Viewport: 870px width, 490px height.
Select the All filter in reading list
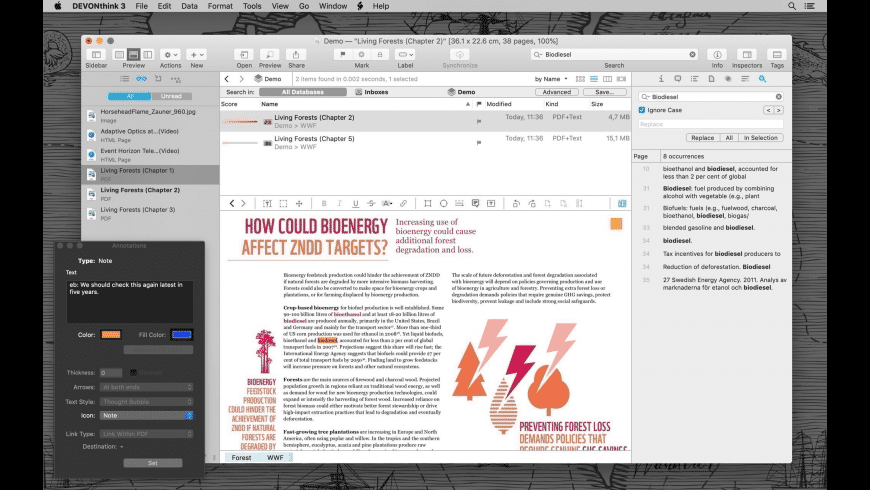coord(130,96)
